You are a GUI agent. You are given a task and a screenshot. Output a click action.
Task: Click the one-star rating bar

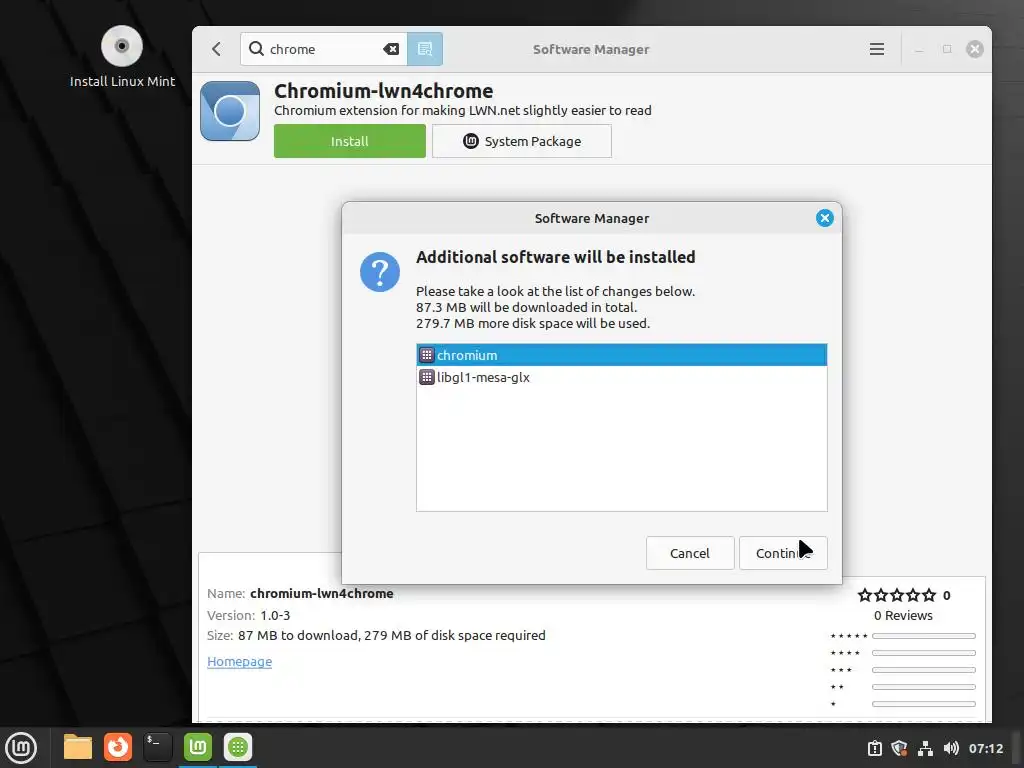(x=923, y=704)
